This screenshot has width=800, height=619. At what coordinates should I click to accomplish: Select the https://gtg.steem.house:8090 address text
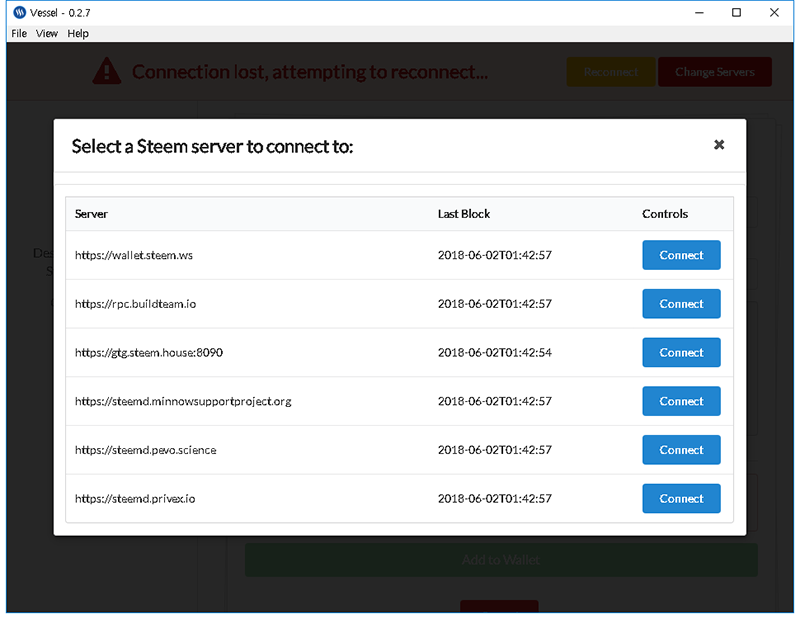[148, 353]
